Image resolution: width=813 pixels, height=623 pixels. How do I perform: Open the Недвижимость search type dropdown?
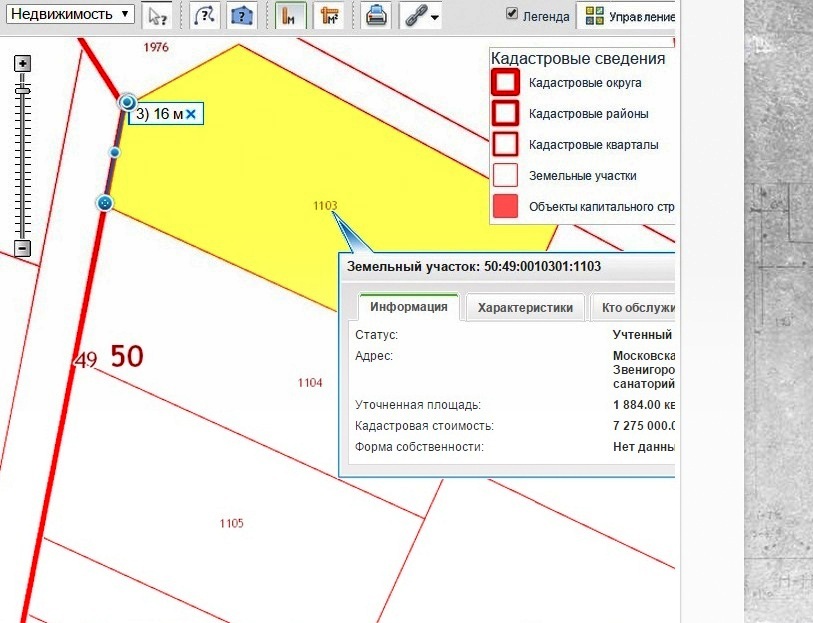coord(67,14)
